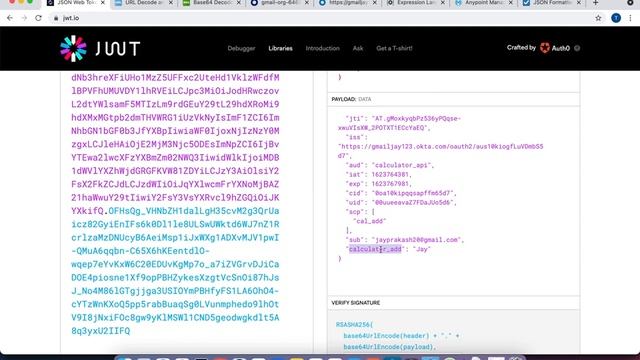Click the jwt.io address bar URL
The height and width of the screenshot is (360, 640).
click(71, 18)
